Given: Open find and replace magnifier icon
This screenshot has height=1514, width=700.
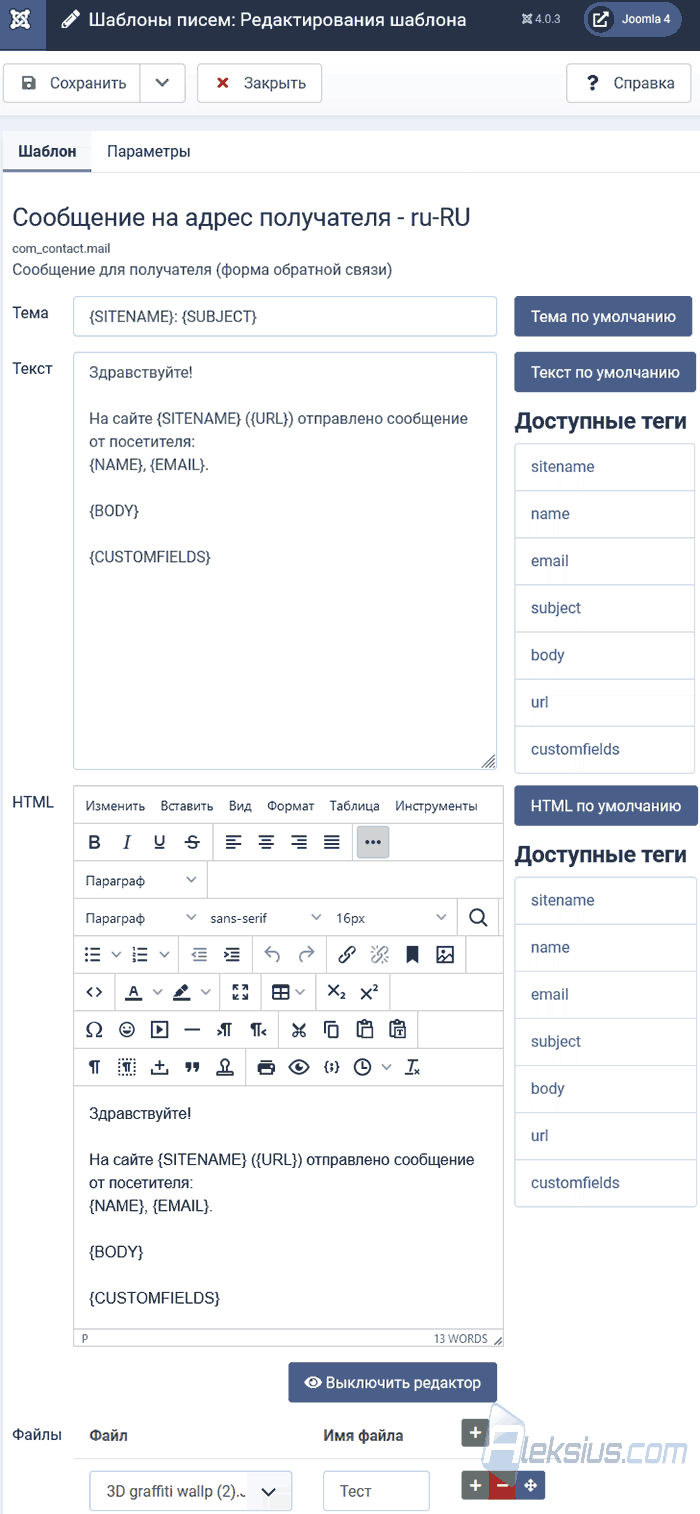Looking at the screenshot, I should [478, 917].
